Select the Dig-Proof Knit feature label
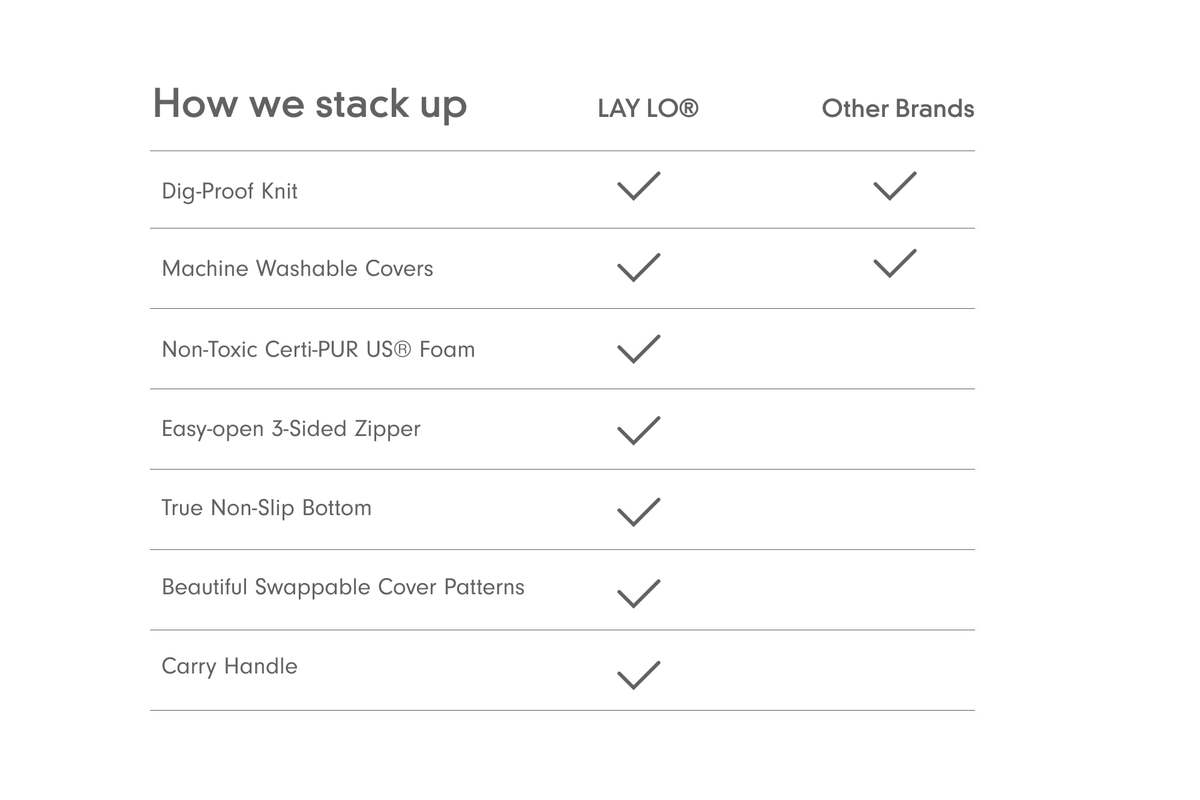 click(230, 191)
